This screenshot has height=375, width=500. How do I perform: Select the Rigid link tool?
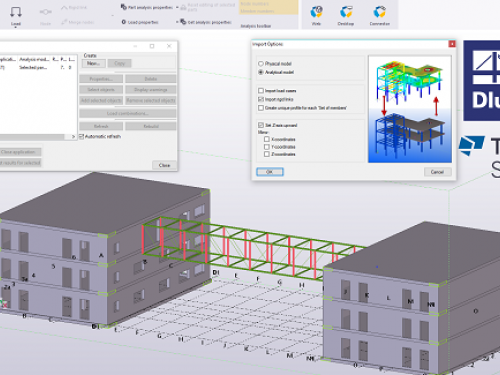pyautogui.click(x=74, y=8)
